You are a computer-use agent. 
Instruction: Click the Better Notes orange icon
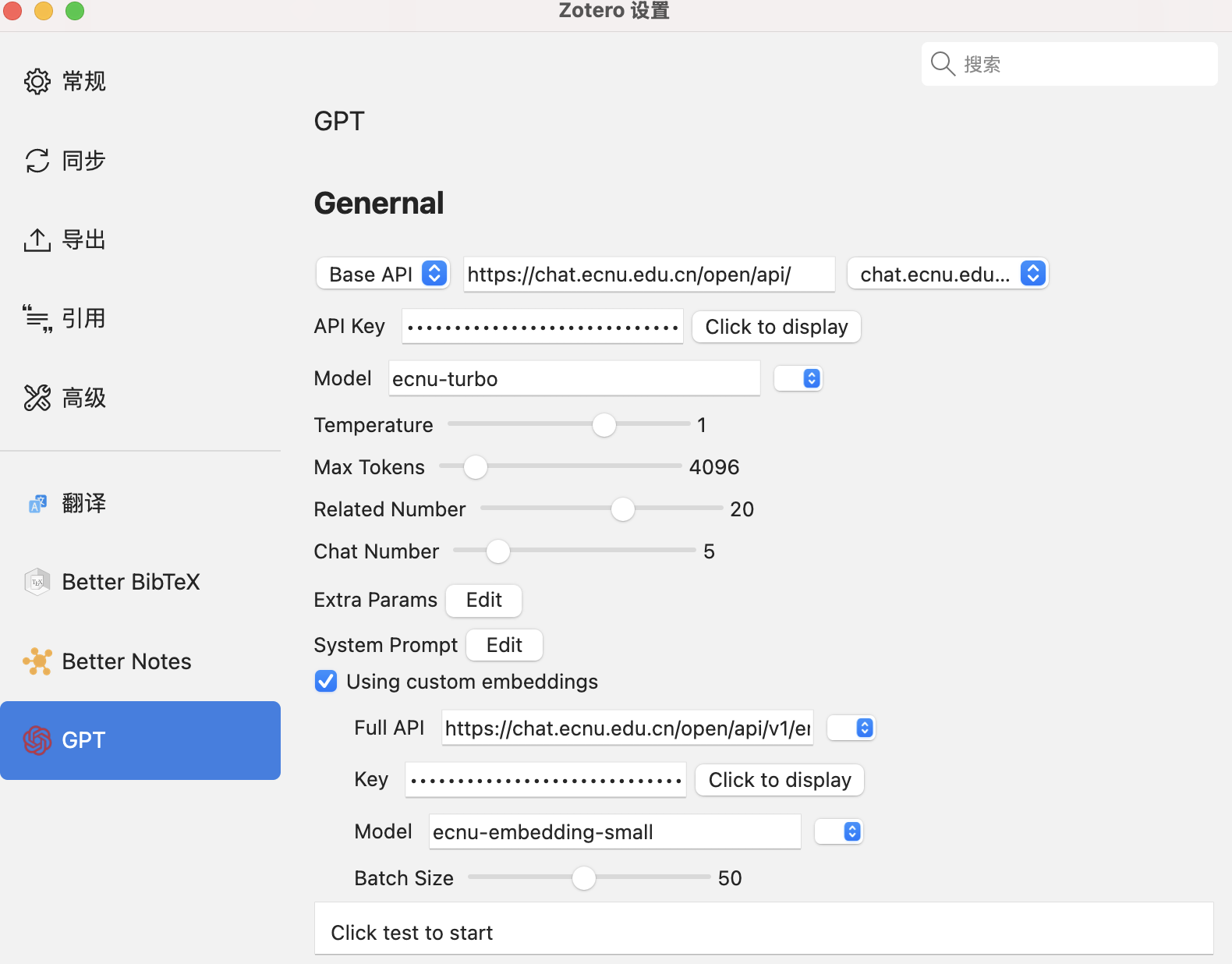point(37,661)
